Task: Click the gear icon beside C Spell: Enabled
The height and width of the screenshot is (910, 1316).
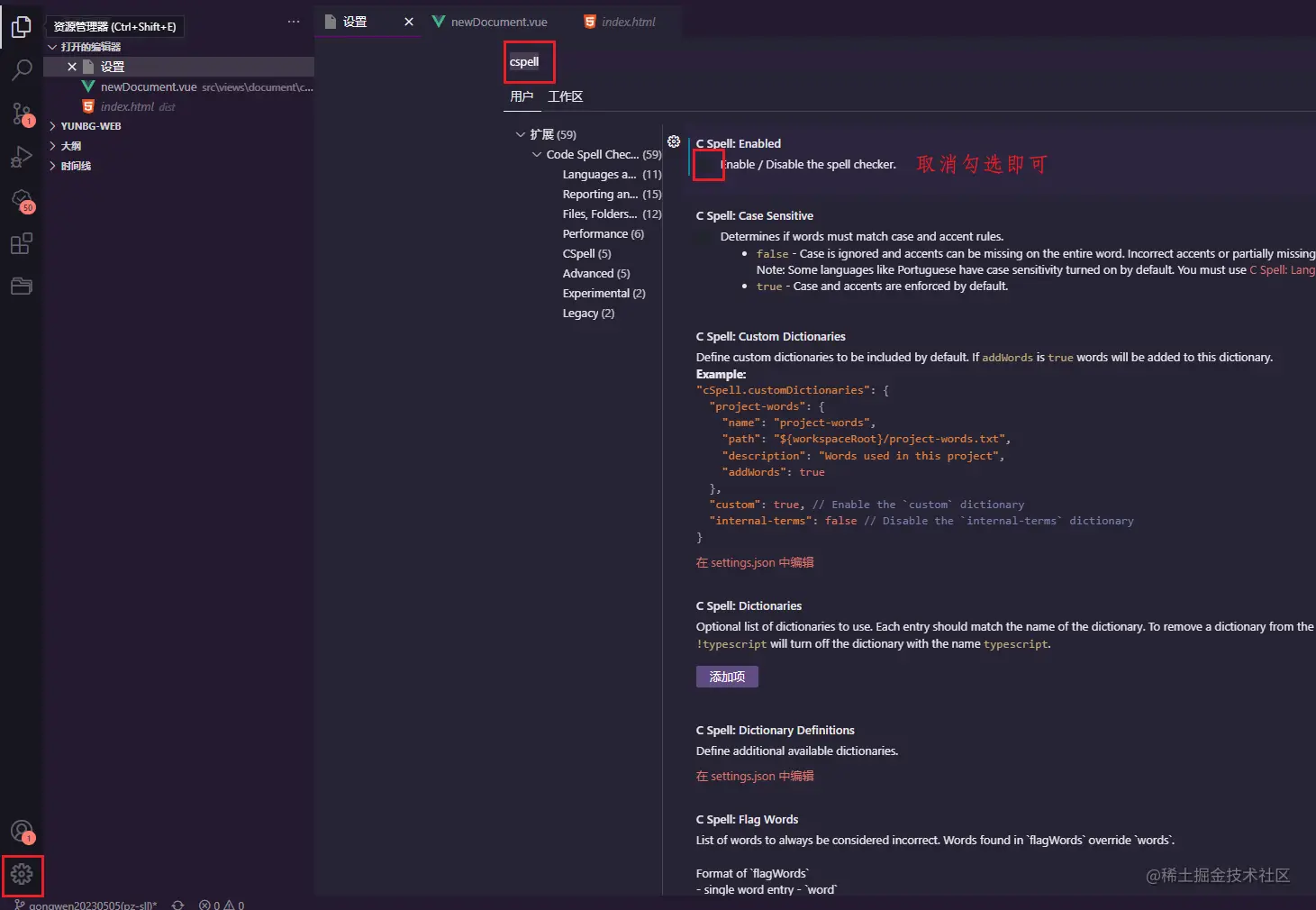Action: [x=674, y=141]
